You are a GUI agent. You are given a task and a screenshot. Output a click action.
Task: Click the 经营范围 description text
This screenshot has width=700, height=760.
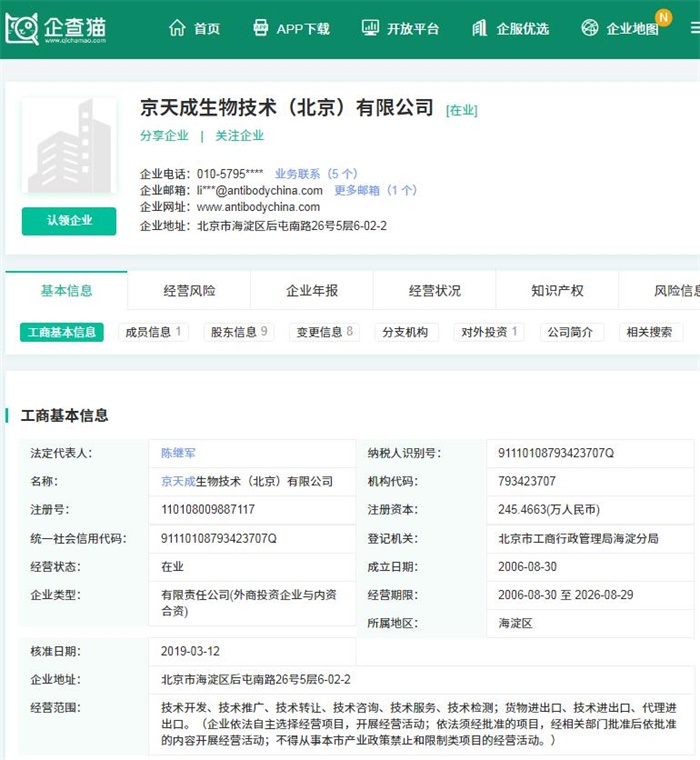(x=419, y=724)
